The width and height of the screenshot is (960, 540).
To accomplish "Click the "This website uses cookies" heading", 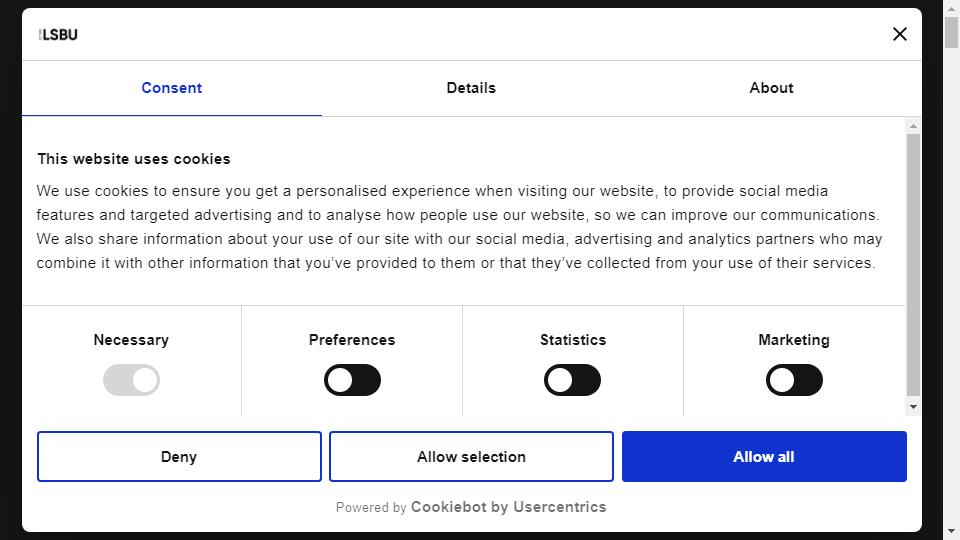I will point(133,159).
